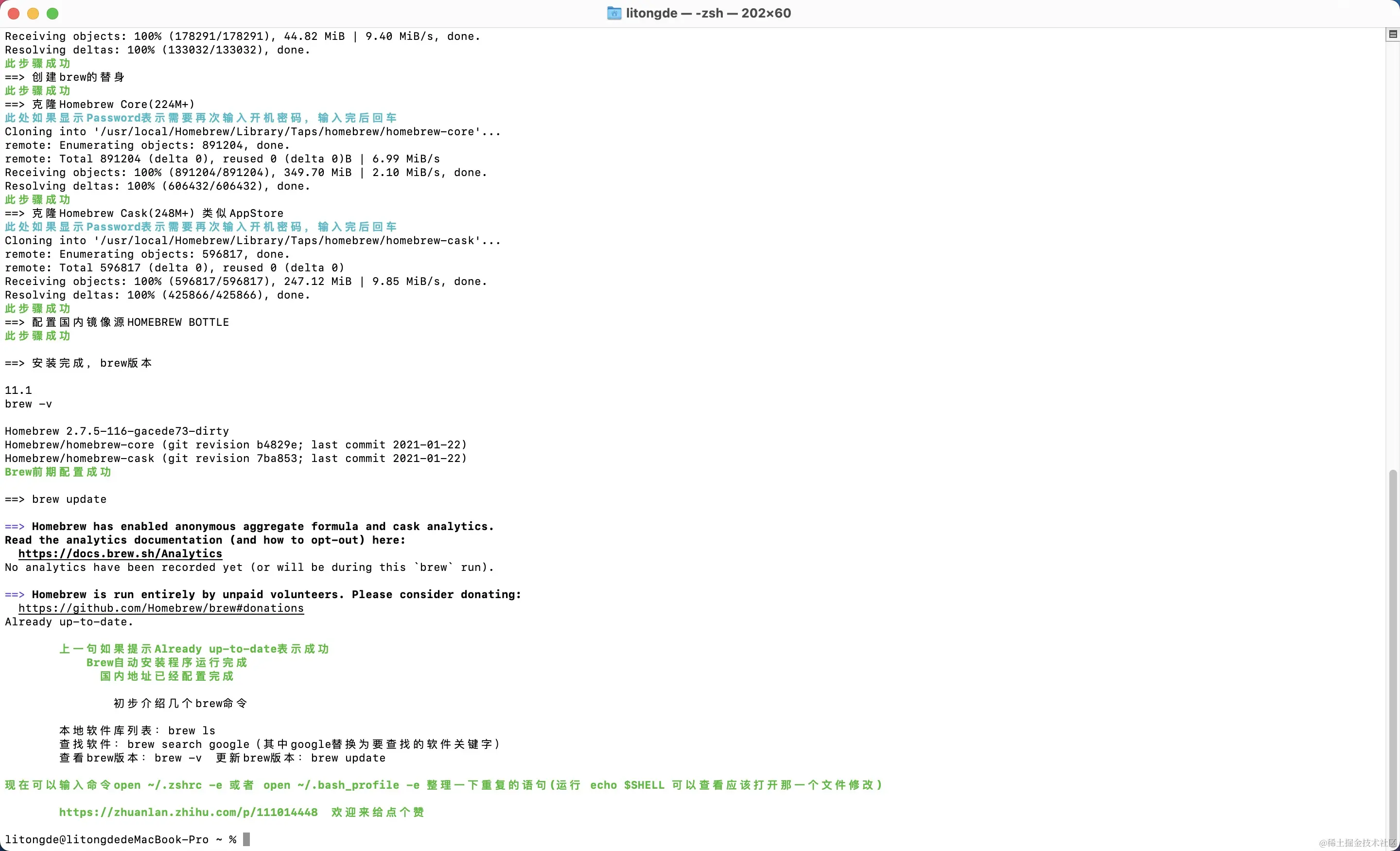1400x851 pixels.
Task: Click the zhuanlan.zhihu.com article URL
Action: [x=188, y=813]
